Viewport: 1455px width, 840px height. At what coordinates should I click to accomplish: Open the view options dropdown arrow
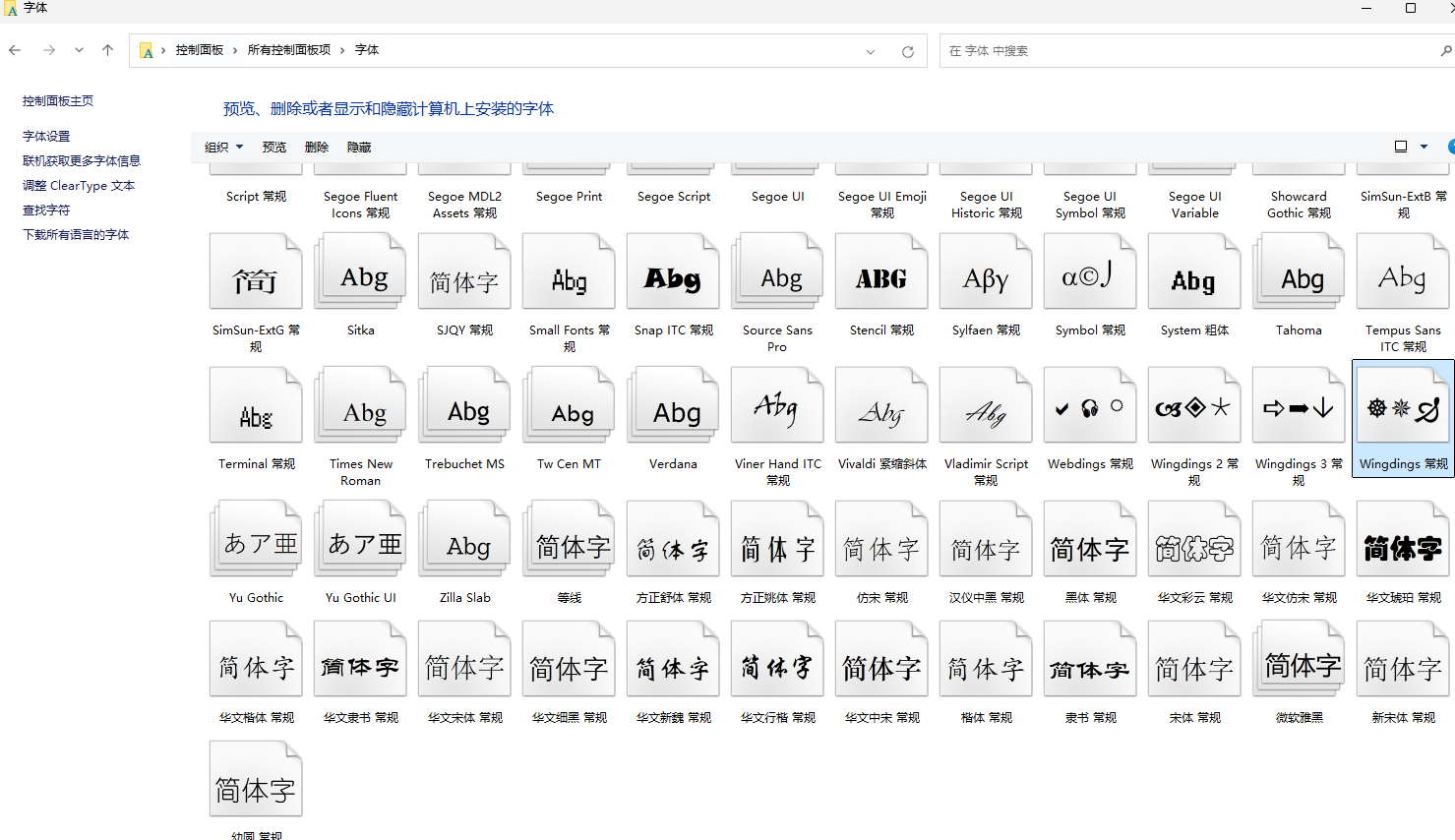coord(1424,147)
